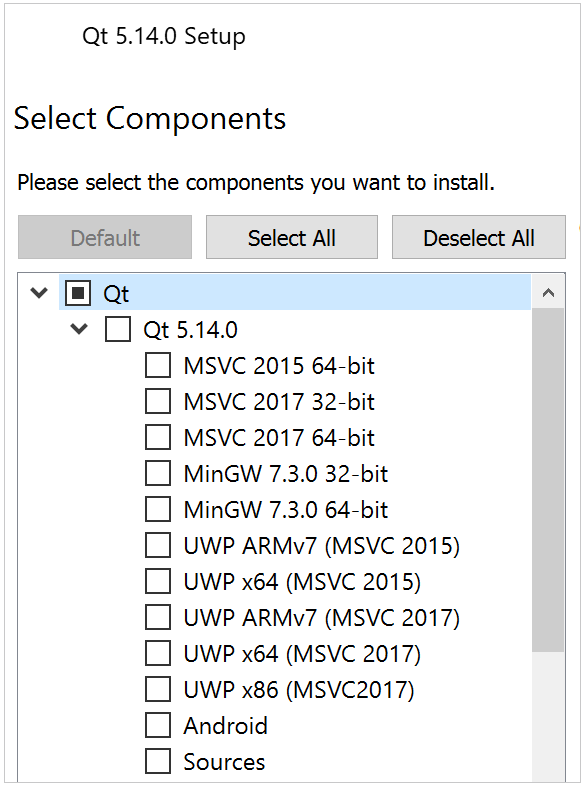Screen dimensions: 583x786
Task: Check UWP ARMv7 (MSVC 2015) box
Action: tap(158, 546)
